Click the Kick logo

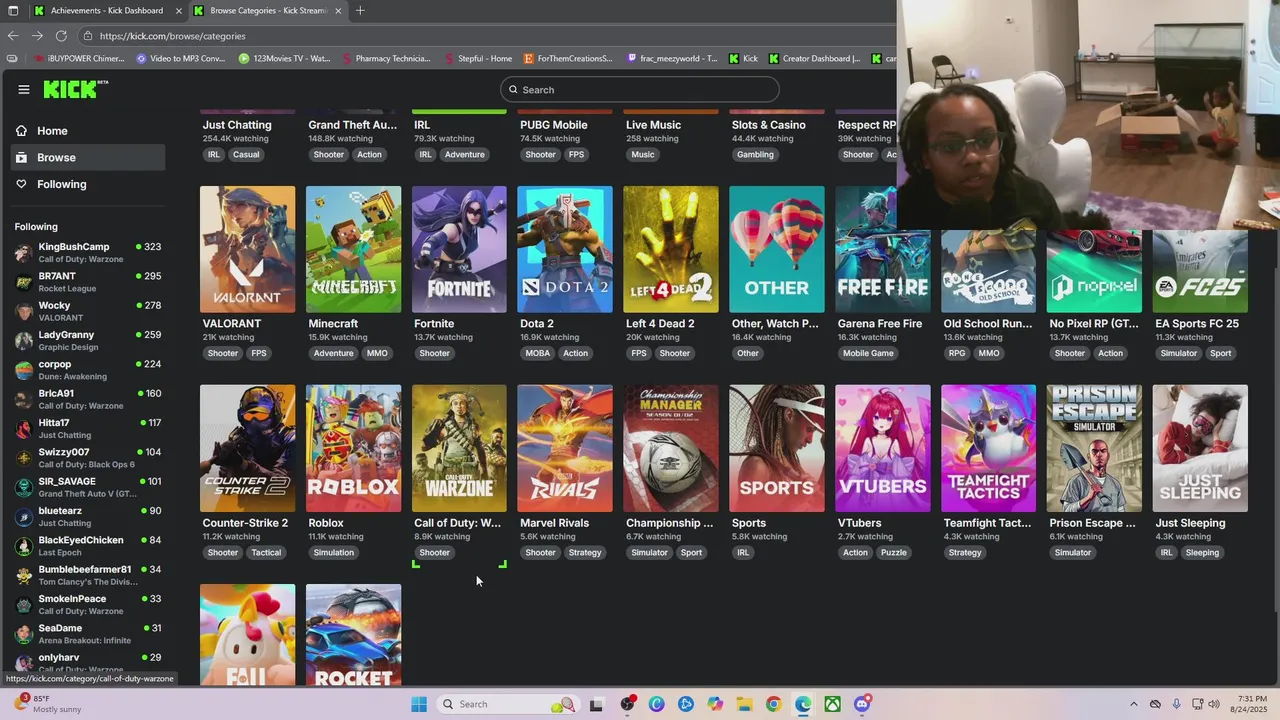click(x=75, y=89)
